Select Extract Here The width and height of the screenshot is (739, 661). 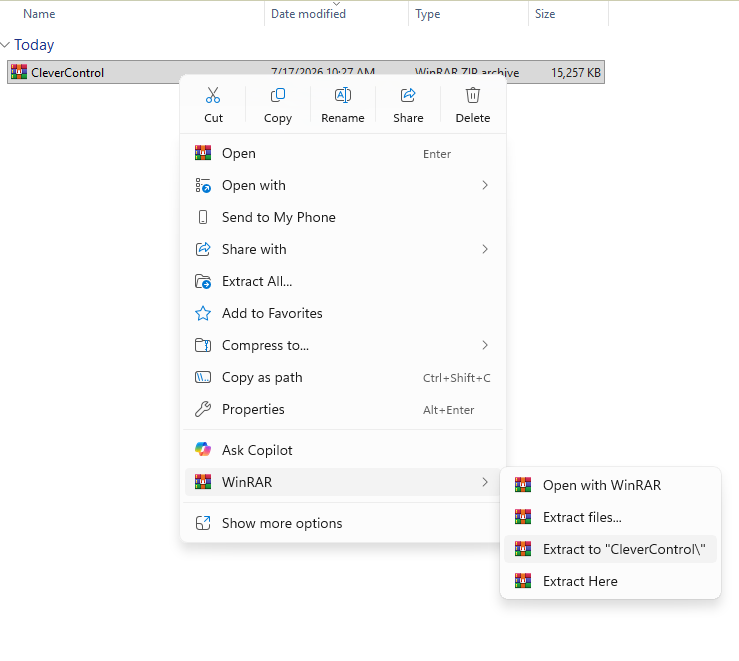[x=610, y=581]
